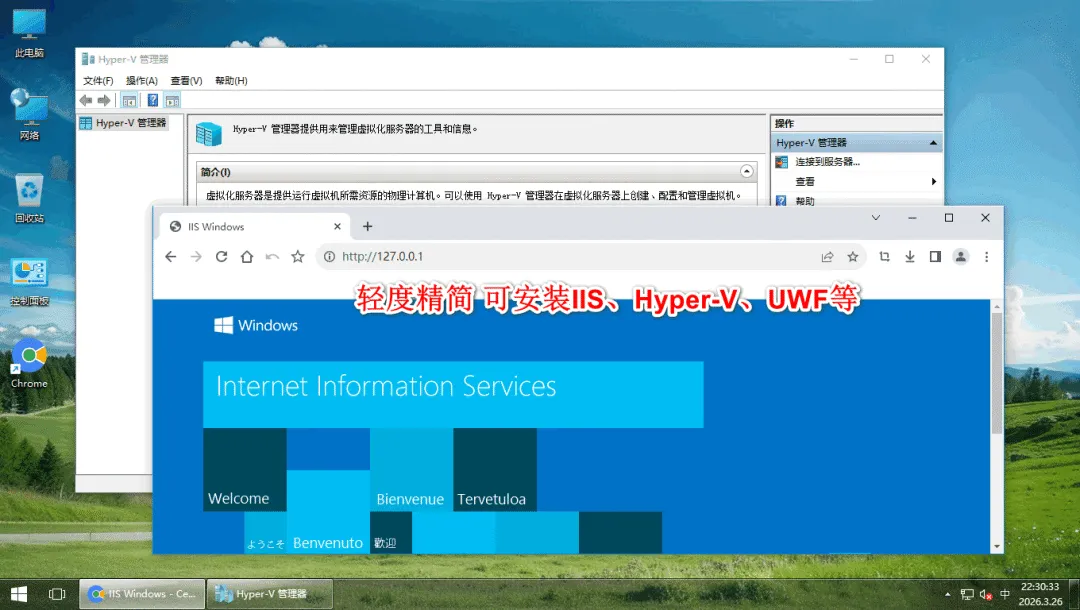The image size is (1080, 610).
Task: Expand the 查看 submenu in actions pane
Action: pyautogui.click(x=856, y=182)
